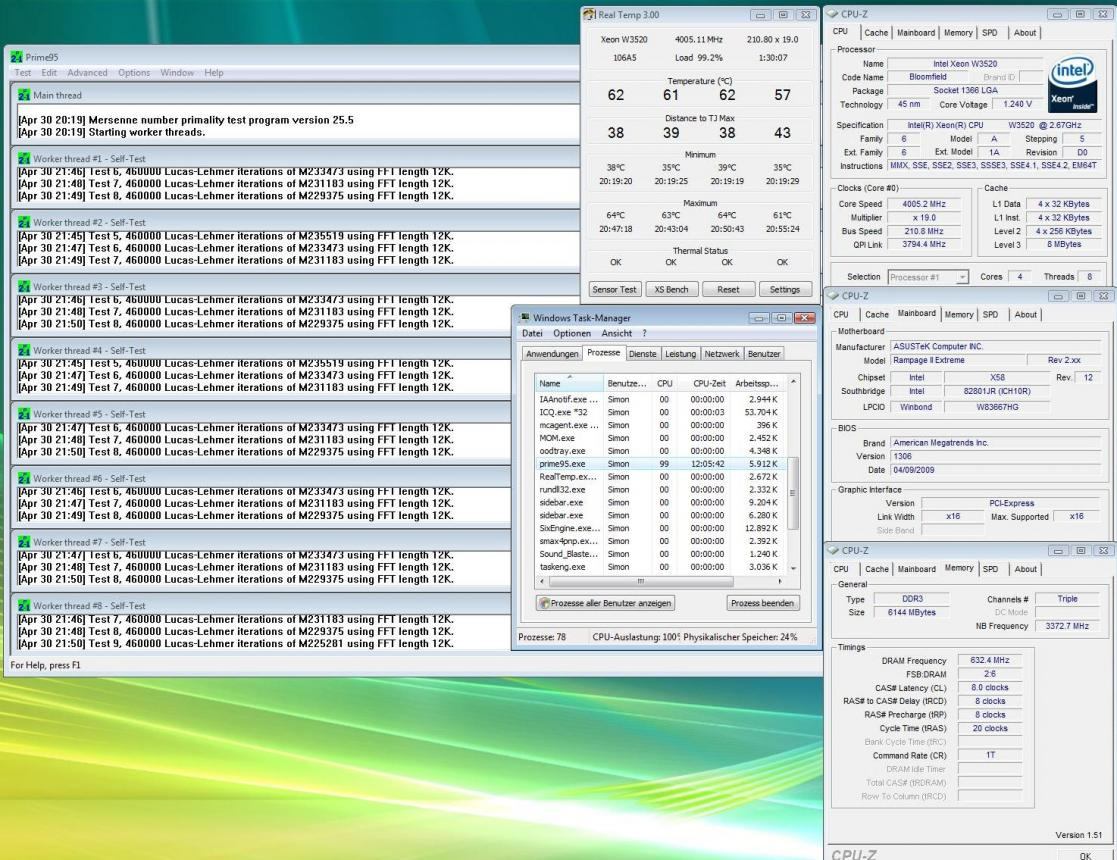Switch to Netzwerk tab in Task-Manager
Screen dimensions: 1117x860
722,353
